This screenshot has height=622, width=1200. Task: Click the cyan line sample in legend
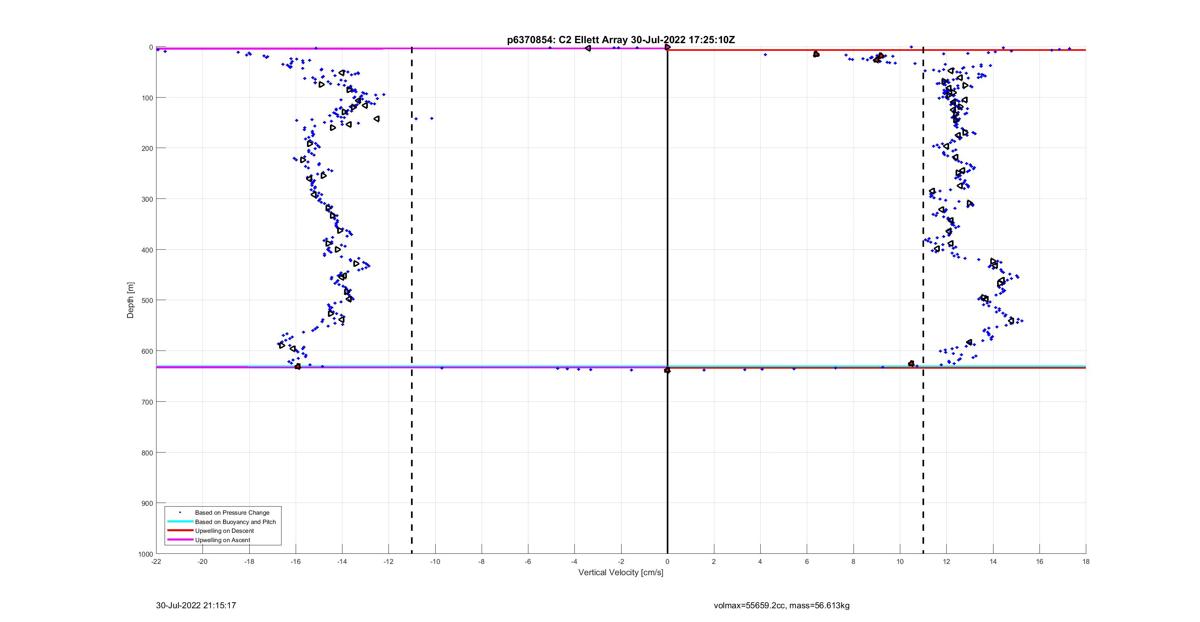tap(179, 521)
